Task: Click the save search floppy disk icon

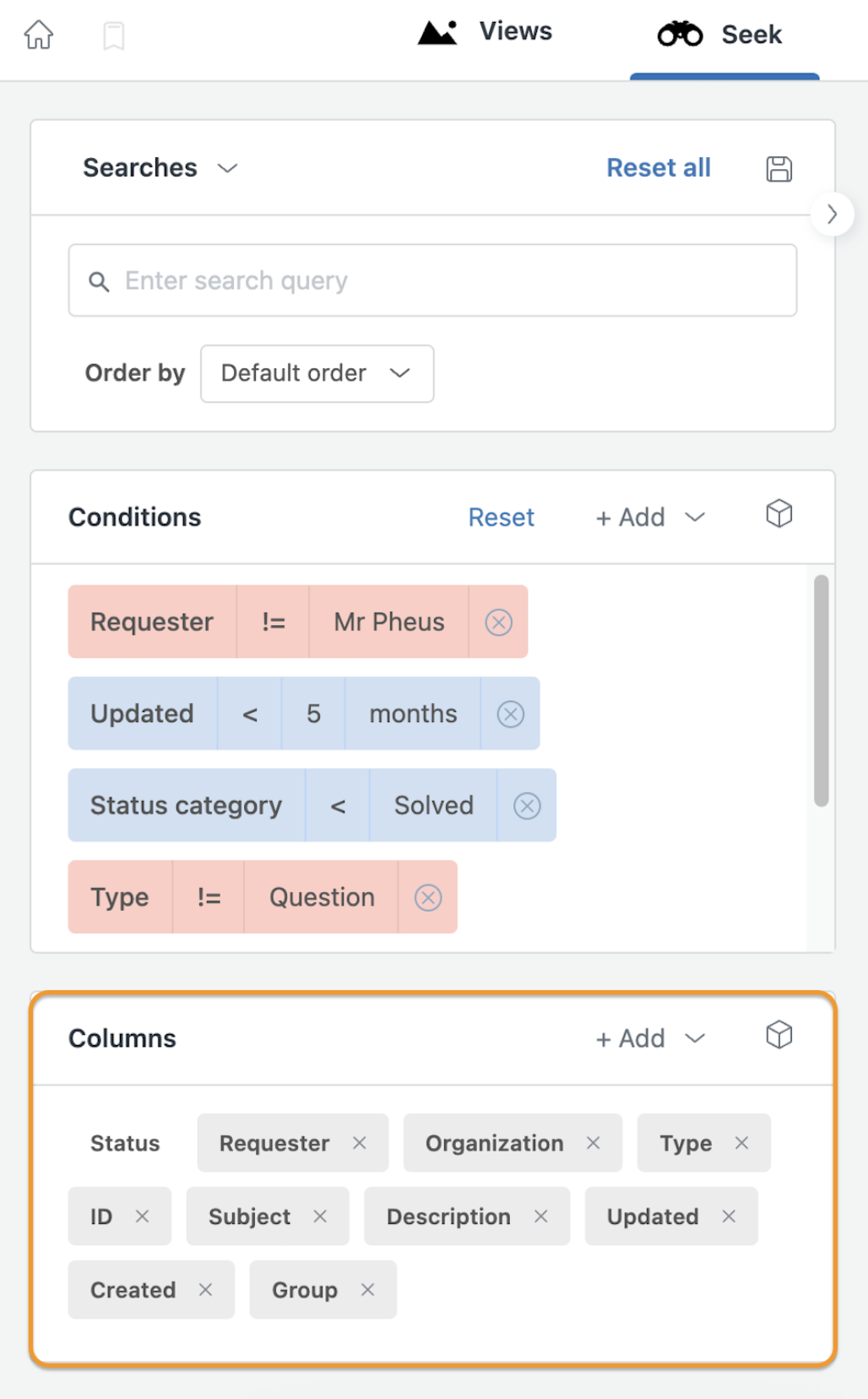Action: (x=778, y=169)
